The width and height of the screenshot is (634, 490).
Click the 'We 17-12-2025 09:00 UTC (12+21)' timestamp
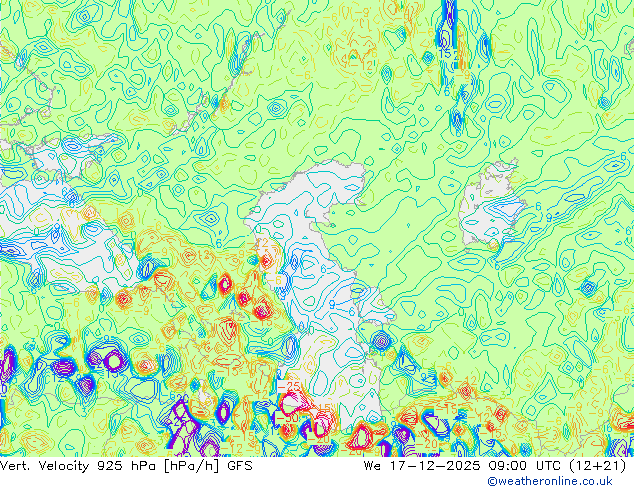tap(495, 466)
